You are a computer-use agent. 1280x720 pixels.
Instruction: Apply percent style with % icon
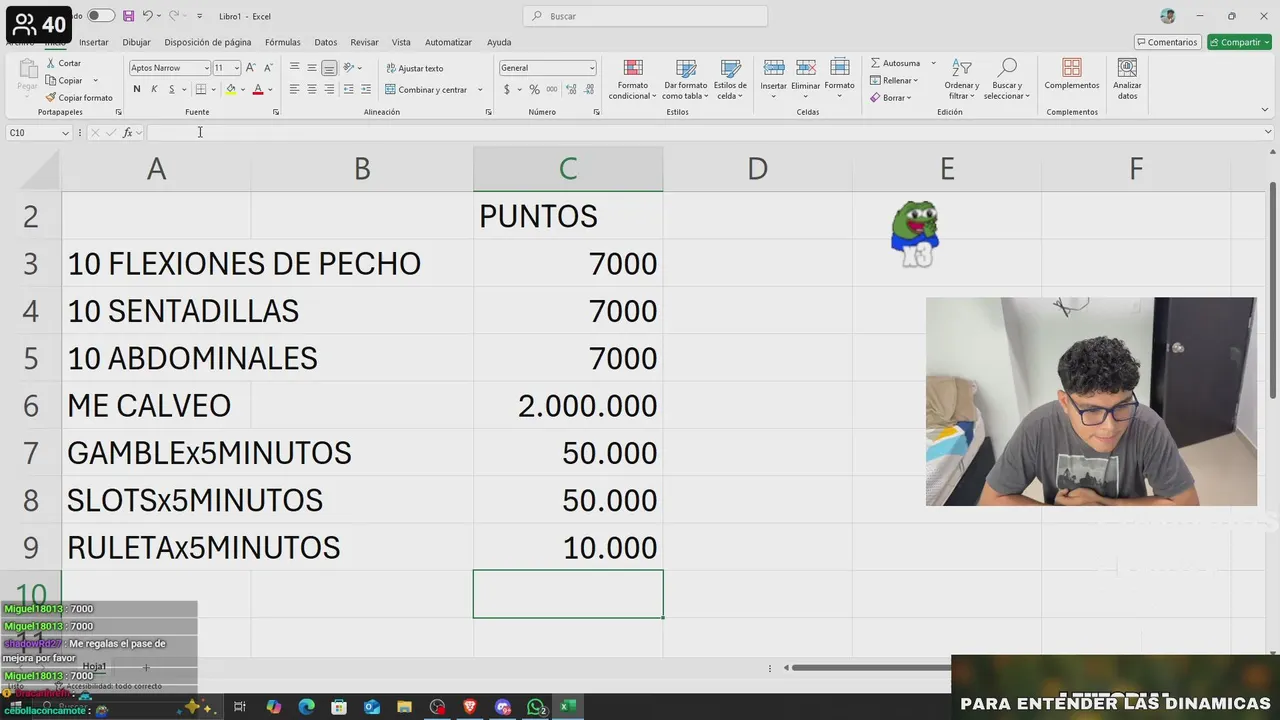(534, 89)
